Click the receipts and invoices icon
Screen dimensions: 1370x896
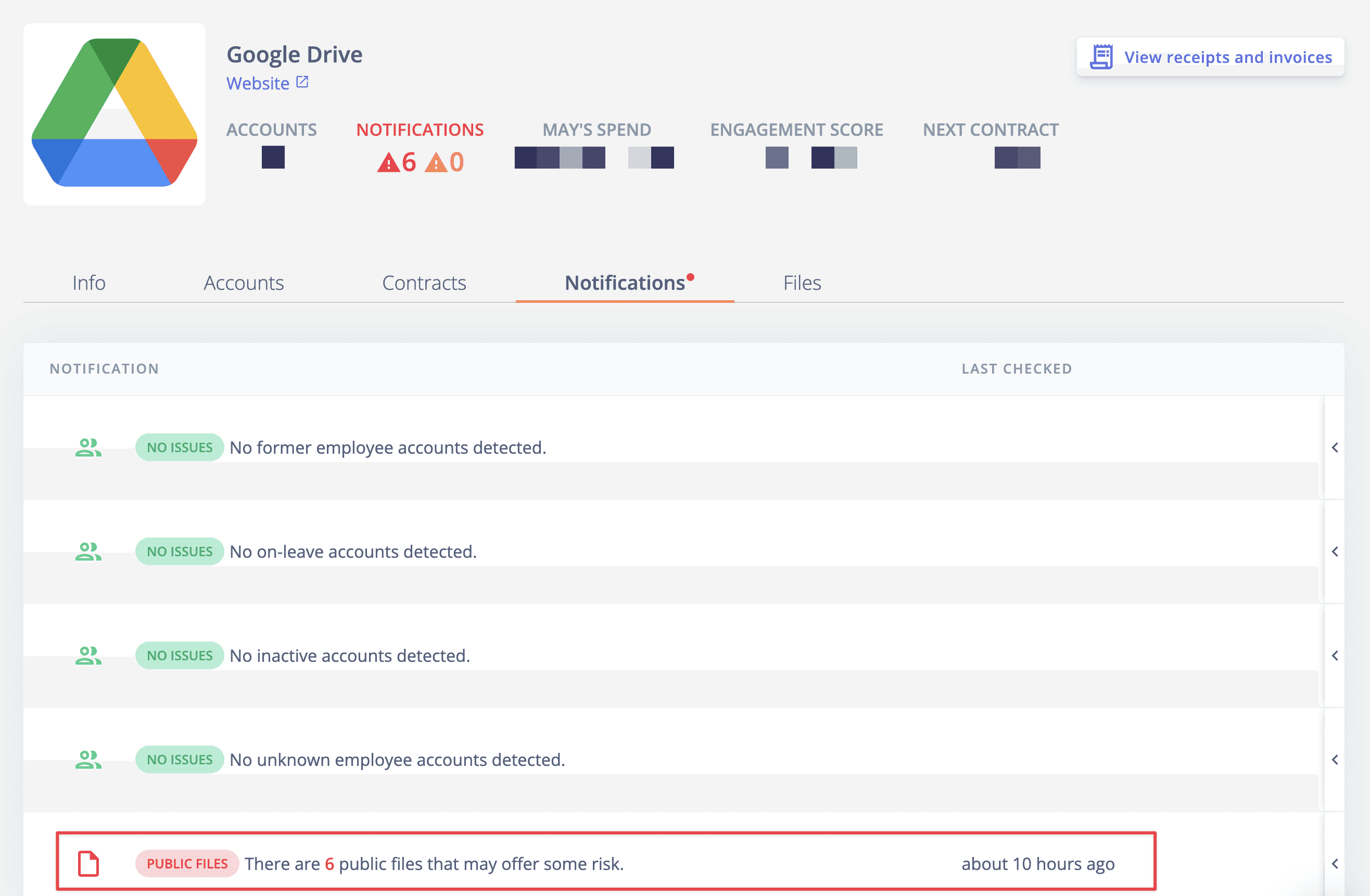[x=1101, y=57]
